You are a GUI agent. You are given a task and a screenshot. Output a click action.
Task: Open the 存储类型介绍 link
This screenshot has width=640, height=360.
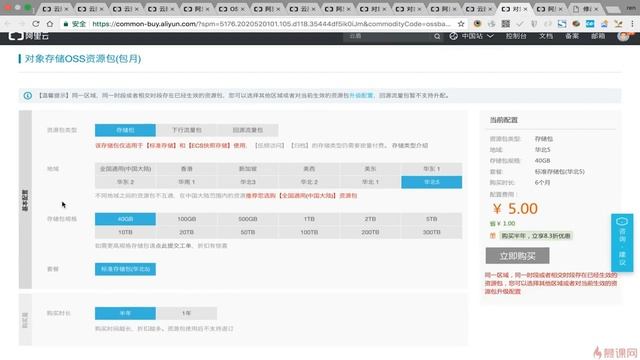[410, 146]
